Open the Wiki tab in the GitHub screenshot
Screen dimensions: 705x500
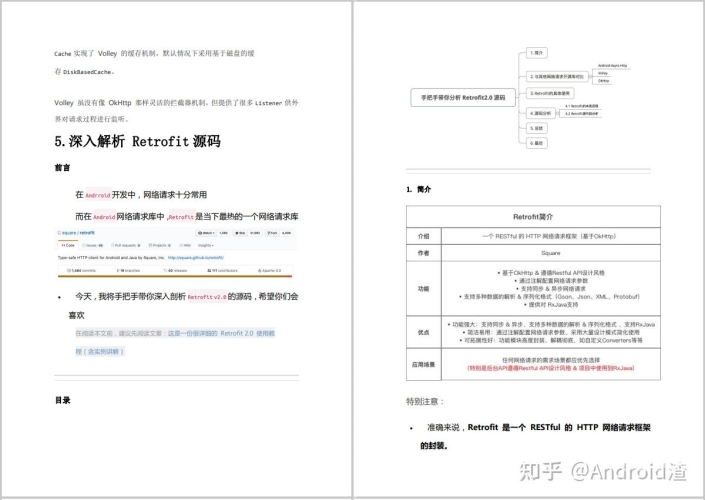[x=185, y=246]
